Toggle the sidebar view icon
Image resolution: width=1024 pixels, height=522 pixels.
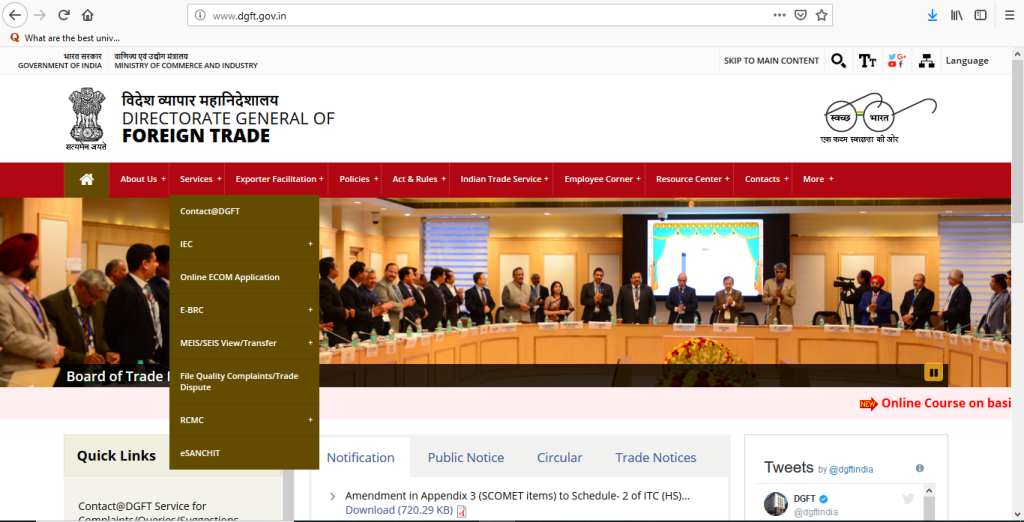980,15
